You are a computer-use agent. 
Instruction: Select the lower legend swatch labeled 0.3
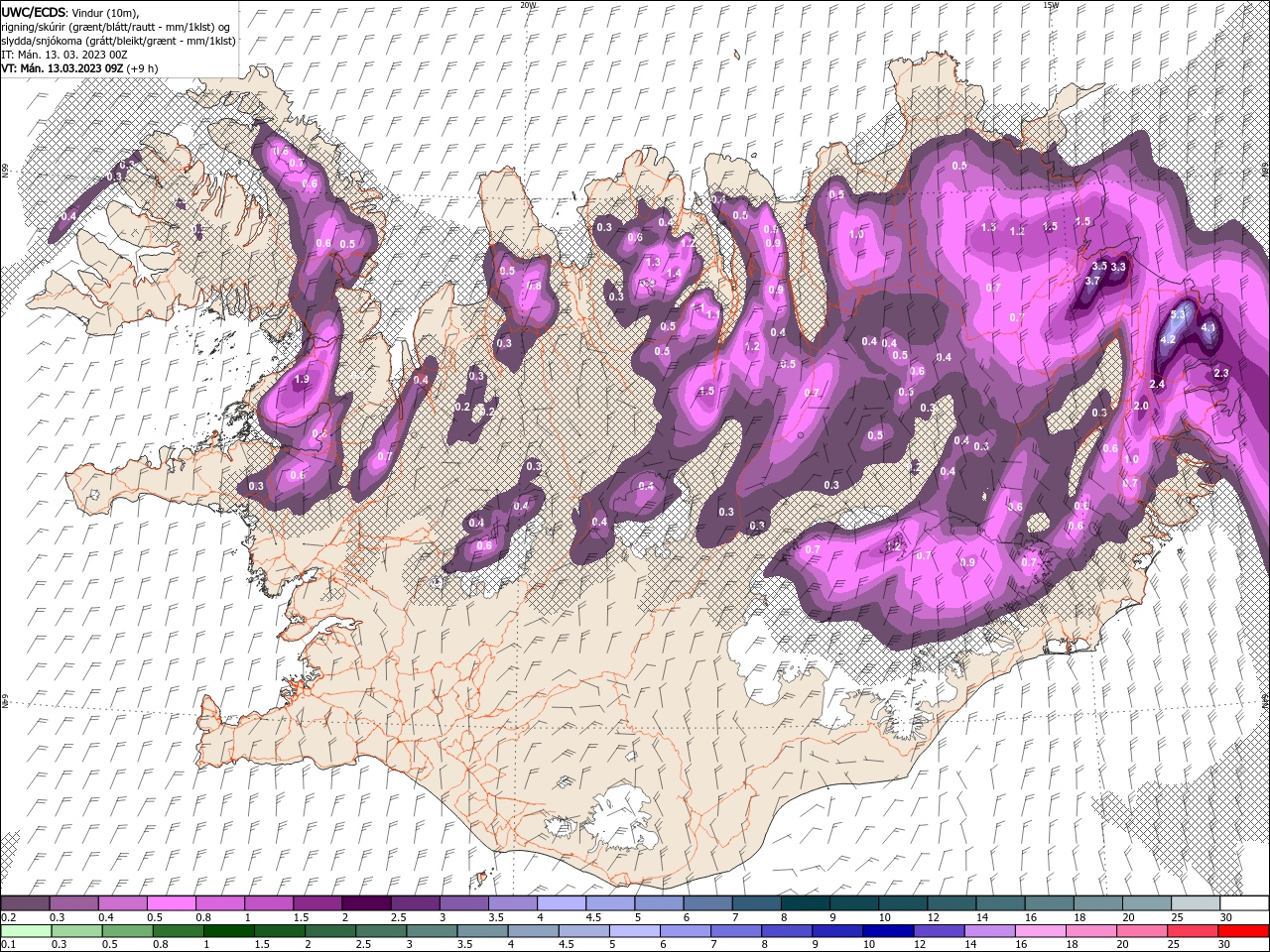(x=76, y=931)
